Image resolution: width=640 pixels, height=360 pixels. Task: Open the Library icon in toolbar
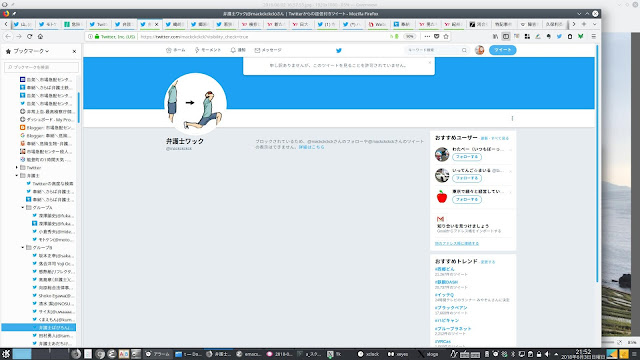(495, 36)
